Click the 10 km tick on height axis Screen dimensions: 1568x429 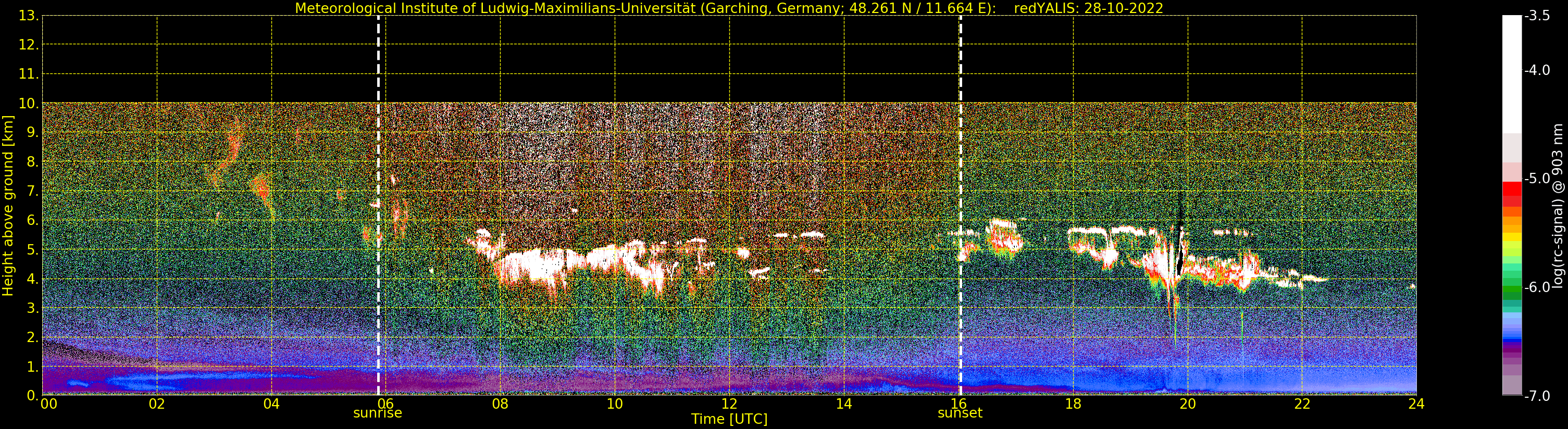pos(28,104)
